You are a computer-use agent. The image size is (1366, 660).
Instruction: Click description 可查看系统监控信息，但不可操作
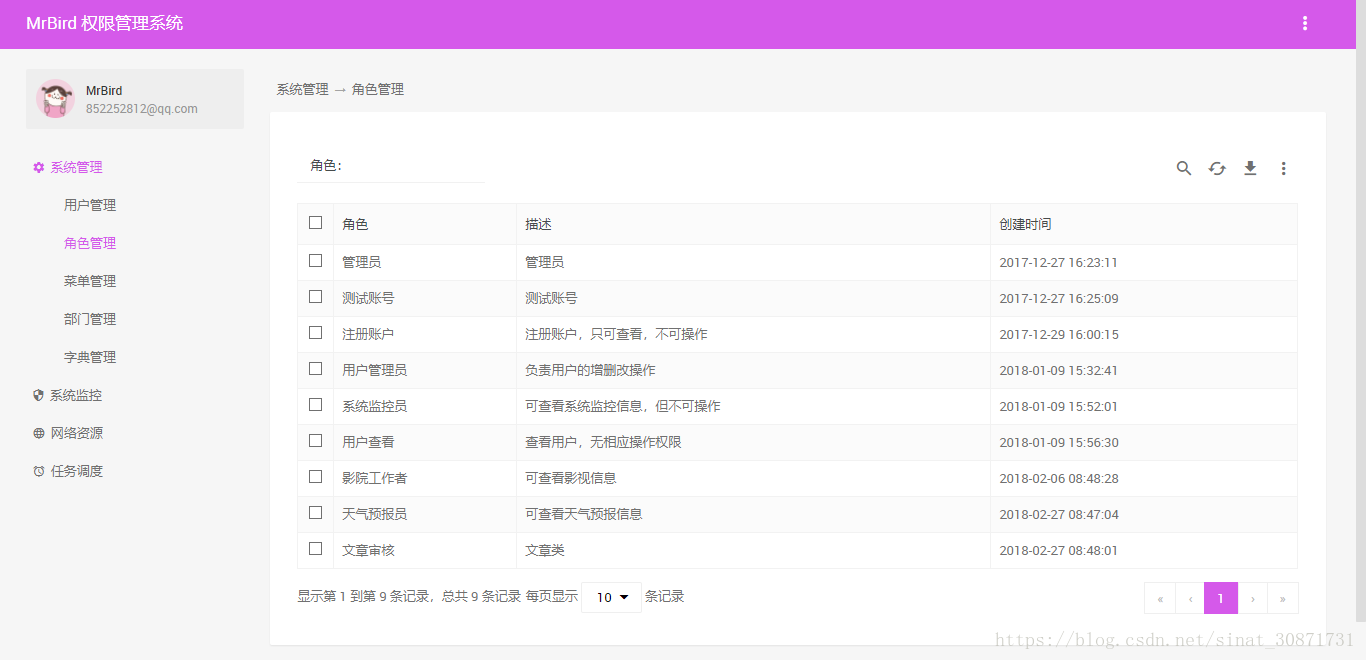(x=623, y=406)
